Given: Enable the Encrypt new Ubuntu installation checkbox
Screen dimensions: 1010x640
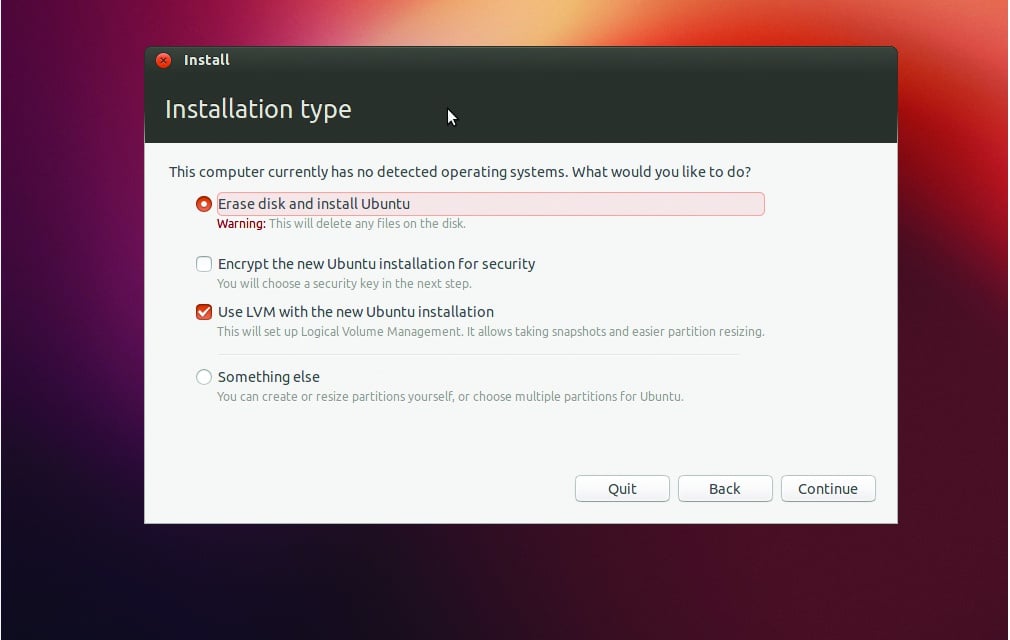Looking at the screenshot, I should (204, 264).
